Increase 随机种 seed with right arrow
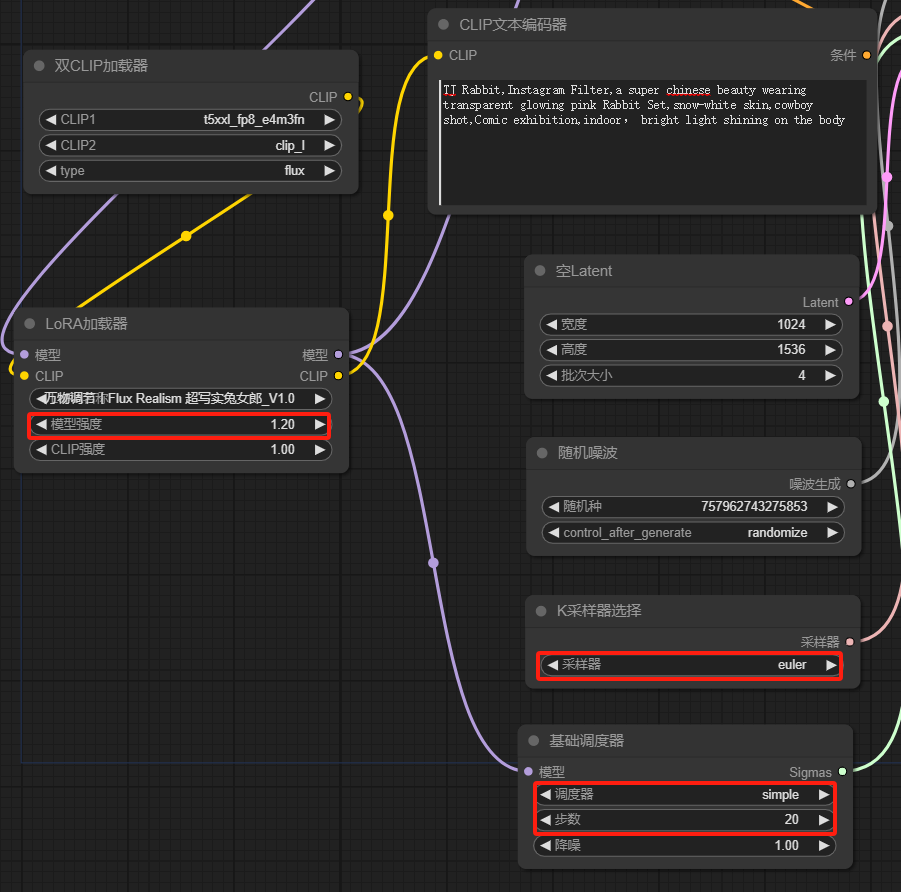Viewport: 901px width, 892px height. pyautogui.click(x=832, y=506)
